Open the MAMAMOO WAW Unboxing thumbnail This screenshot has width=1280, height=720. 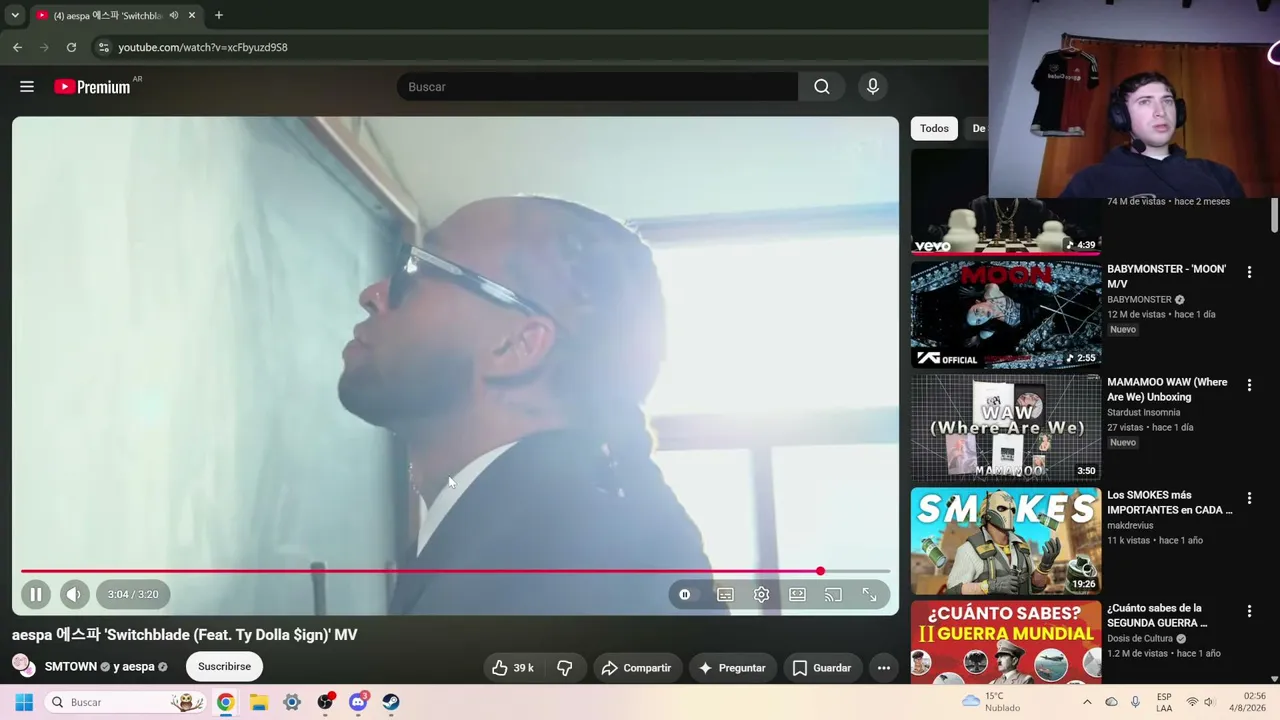[1006, 427]
